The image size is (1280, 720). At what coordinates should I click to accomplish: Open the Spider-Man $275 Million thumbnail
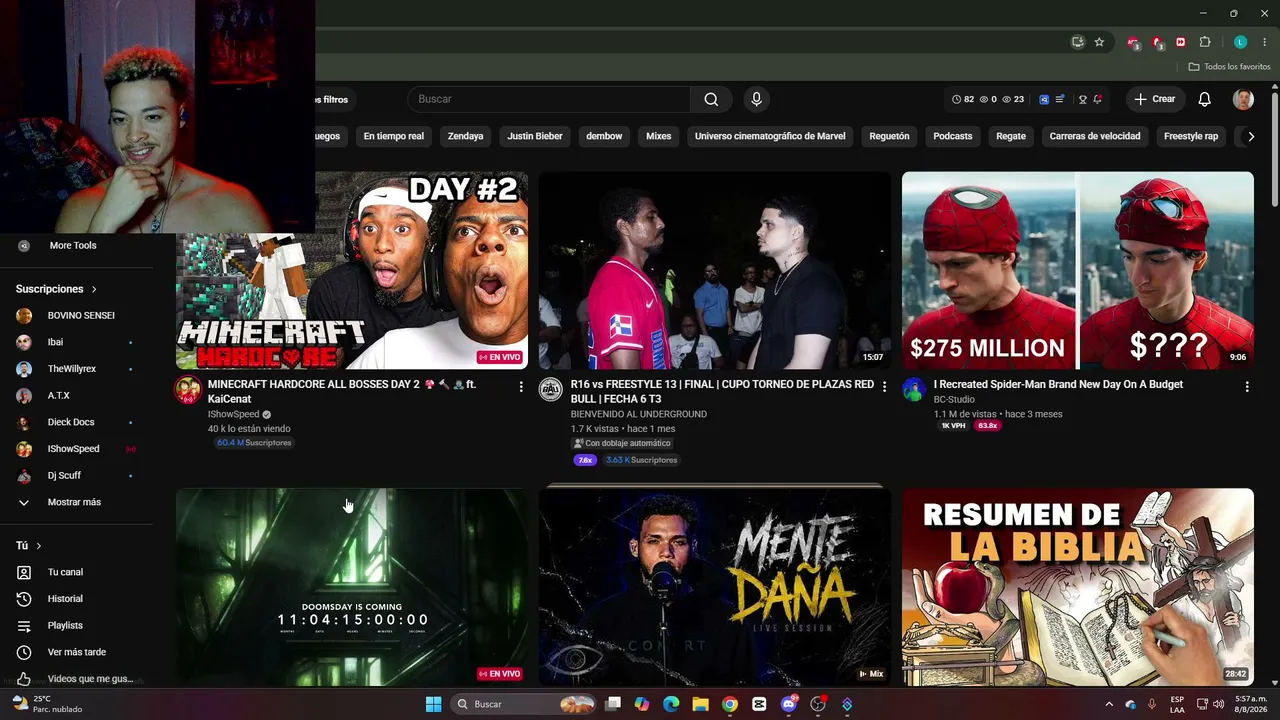[x=1078, y=270]
